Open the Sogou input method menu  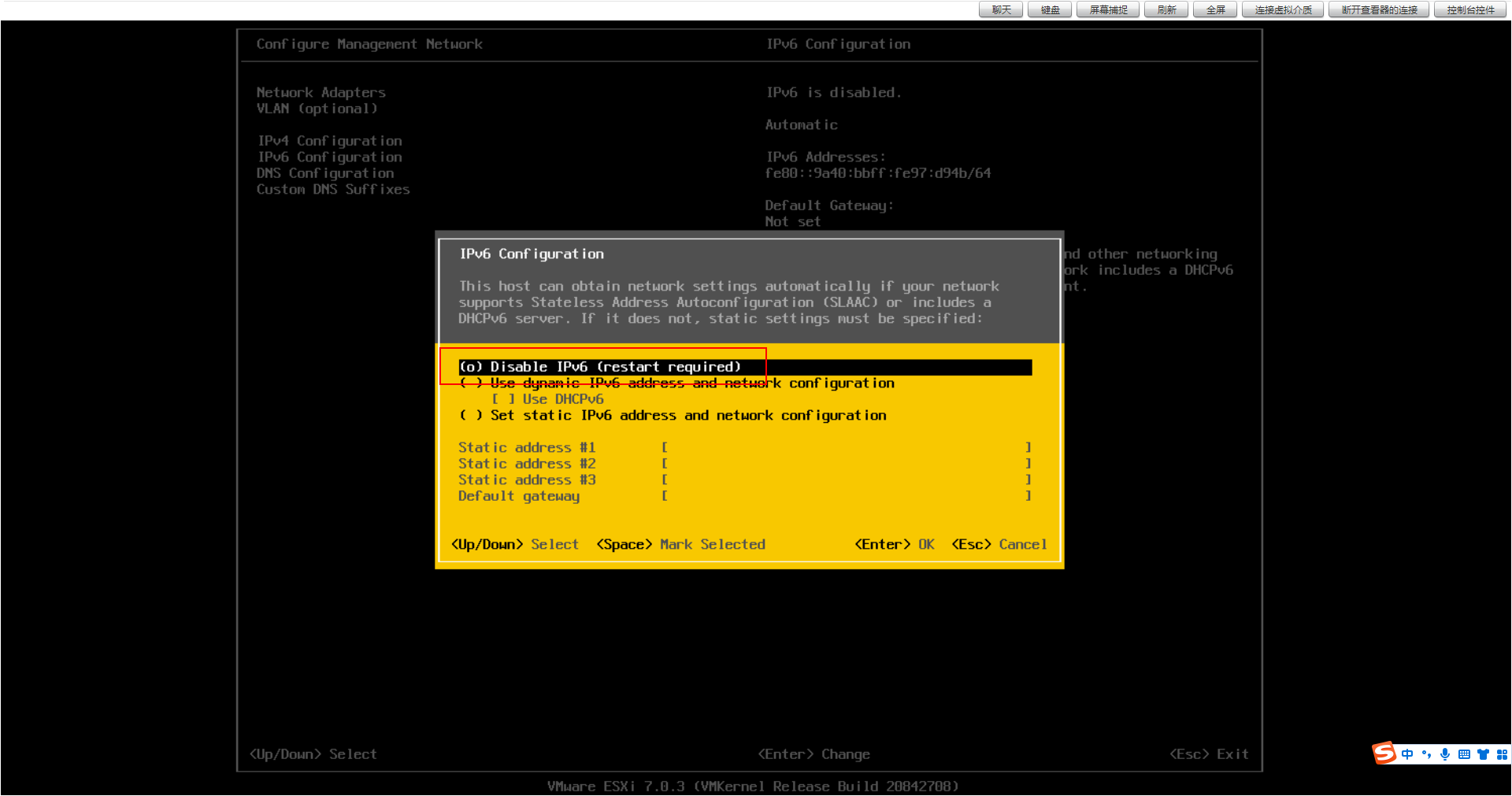coord(1384,753)
